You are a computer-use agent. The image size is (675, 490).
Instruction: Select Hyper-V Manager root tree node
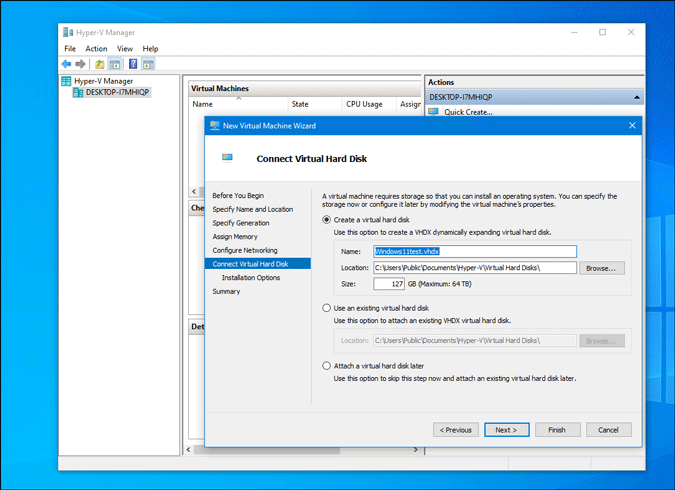pos(103,81)
